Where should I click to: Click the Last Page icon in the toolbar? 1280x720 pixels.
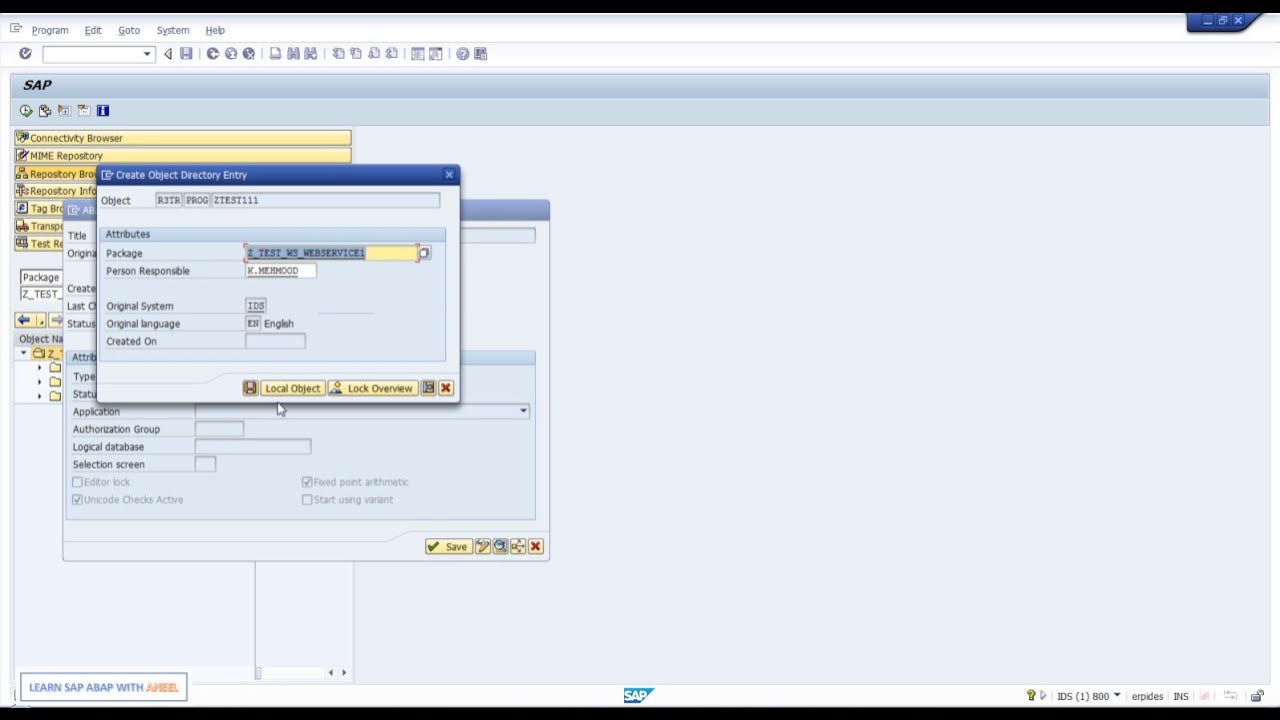(x=392, y=54)
